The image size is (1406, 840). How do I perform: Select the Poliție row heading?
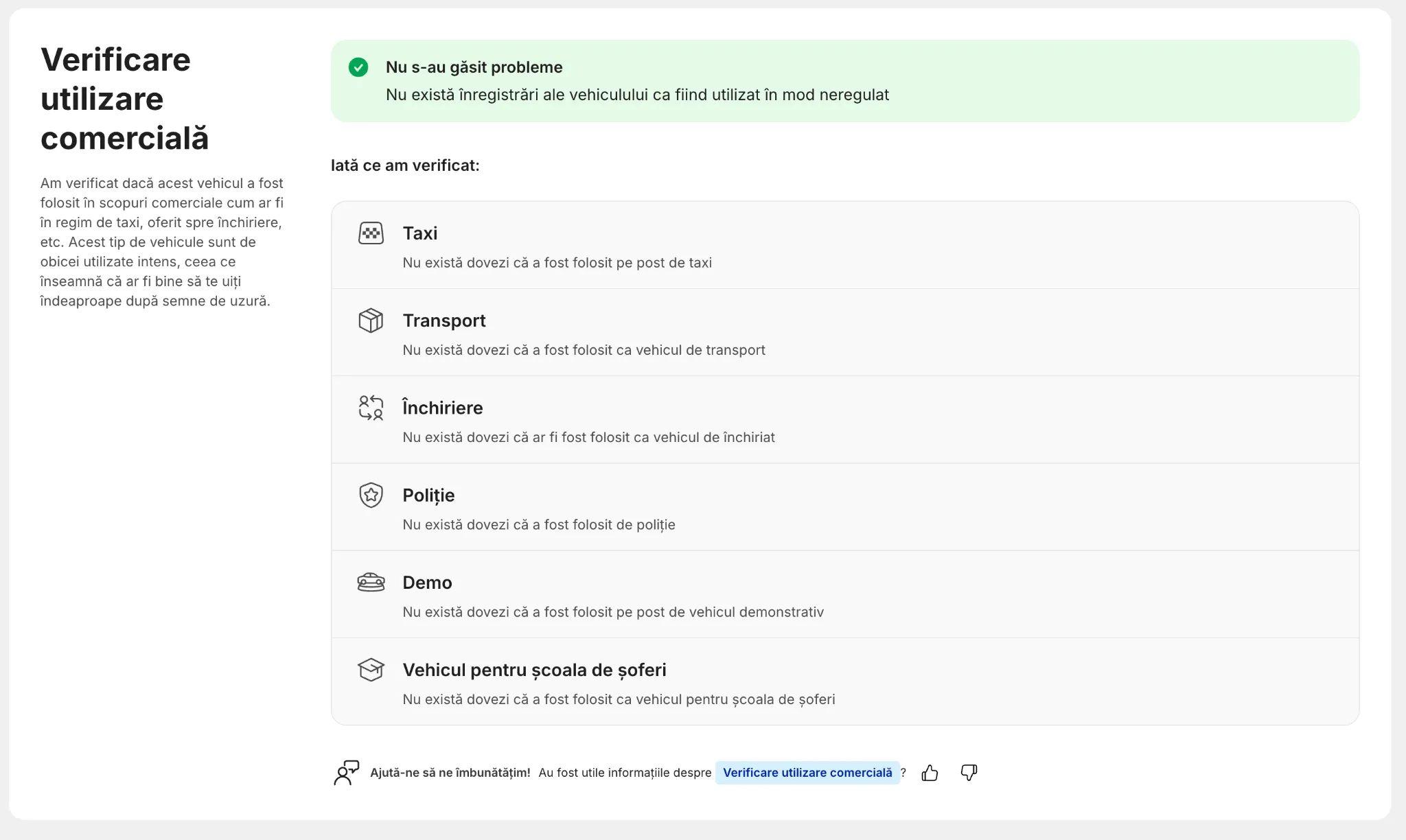coord(428,495)
